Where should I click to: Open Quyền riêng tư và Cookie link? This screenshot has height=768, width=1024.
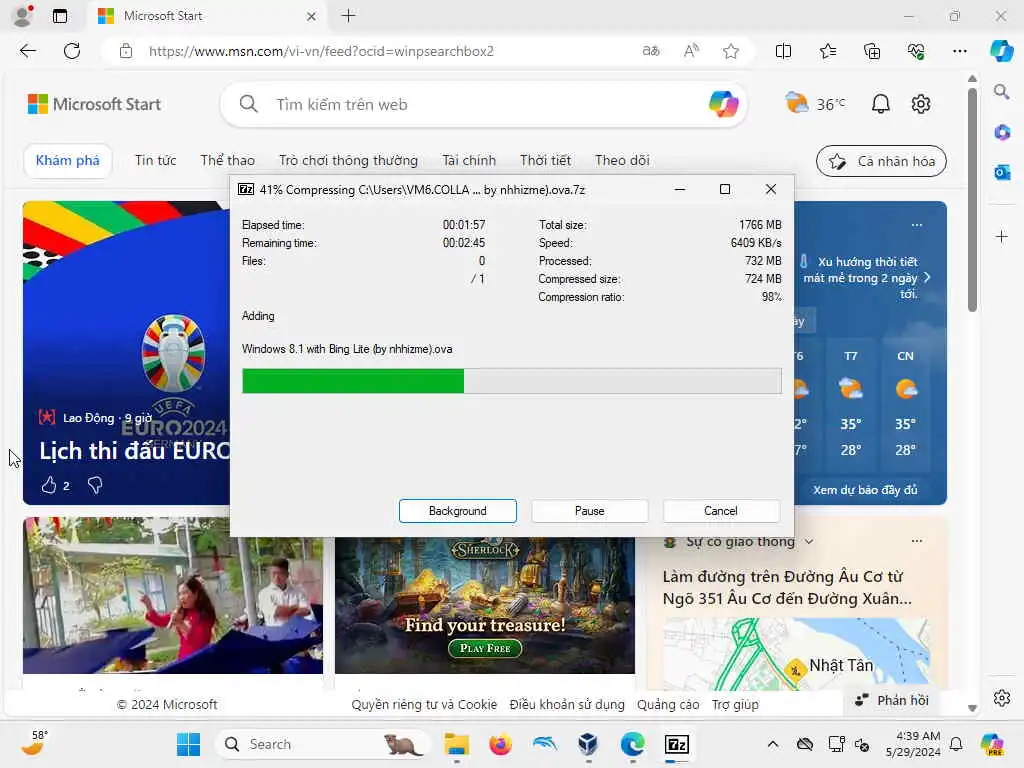pyautogui.click(x=424, y=705)
